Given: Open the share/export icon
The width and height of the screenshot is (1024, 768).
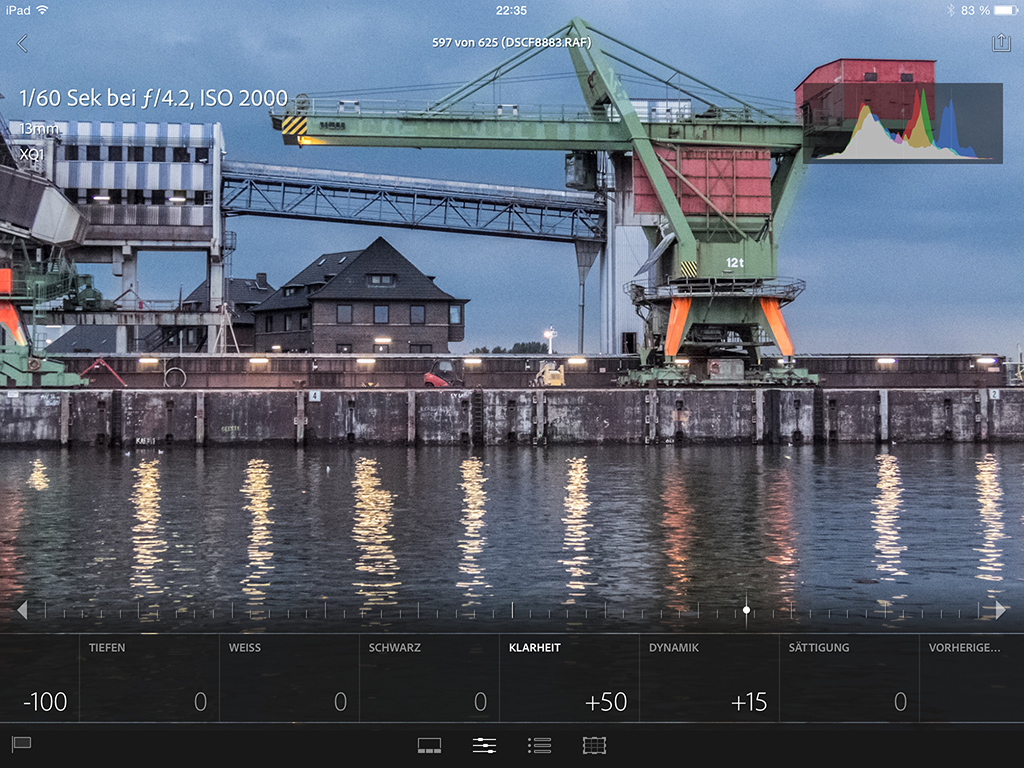Looking at the screenshot, I should coord(1000,43).
